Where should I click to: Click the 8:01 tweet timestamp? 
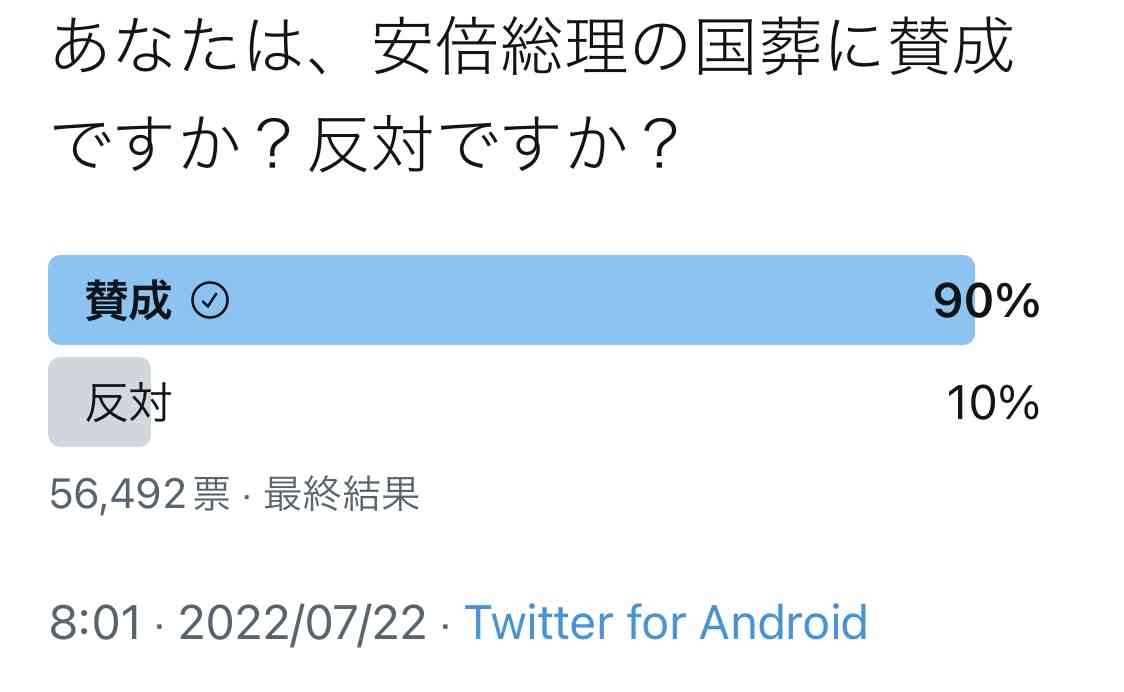(95, 622)
